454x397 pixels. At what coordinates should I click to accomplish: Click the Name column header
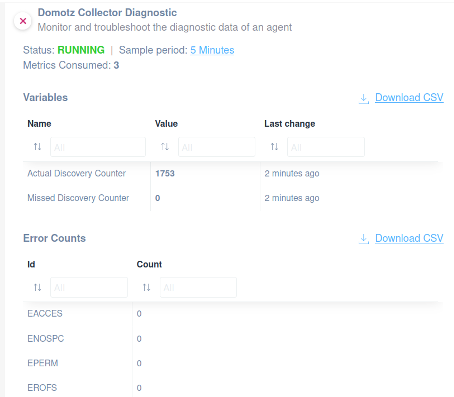[x=39, y=124]
